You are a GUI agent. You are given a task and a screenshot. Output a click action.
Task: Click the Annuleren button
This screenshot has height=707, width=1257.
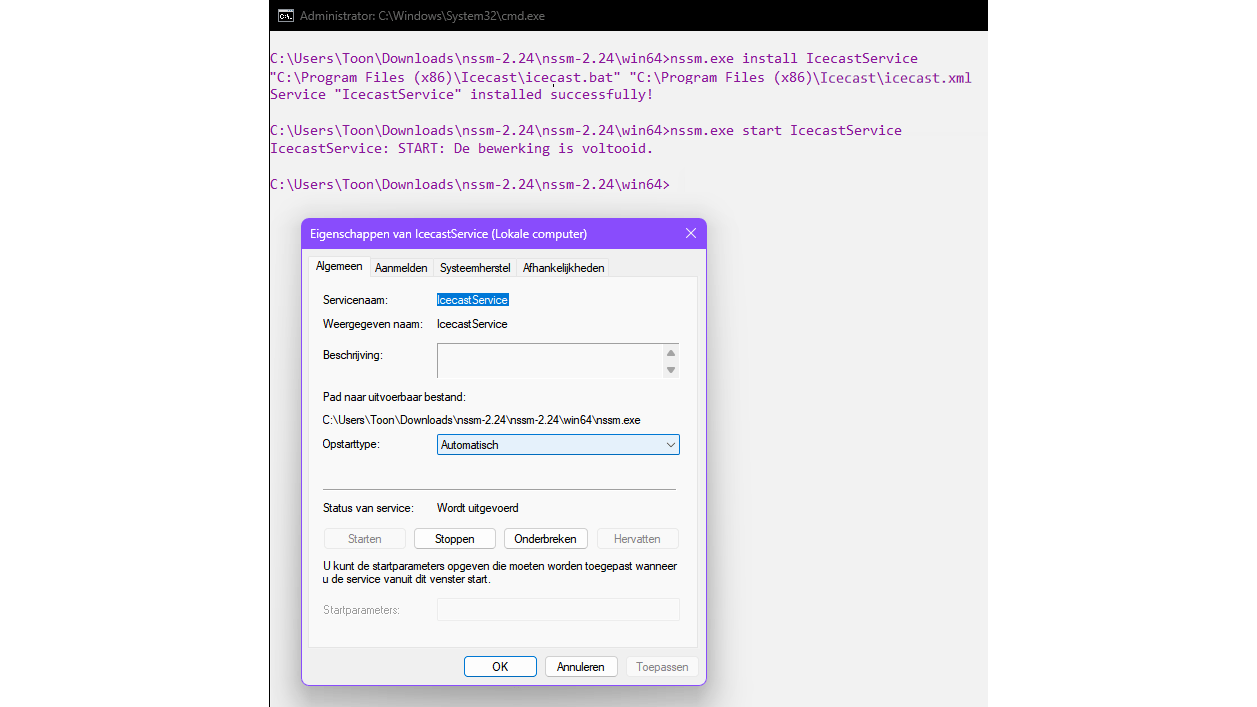coord(581,667)
